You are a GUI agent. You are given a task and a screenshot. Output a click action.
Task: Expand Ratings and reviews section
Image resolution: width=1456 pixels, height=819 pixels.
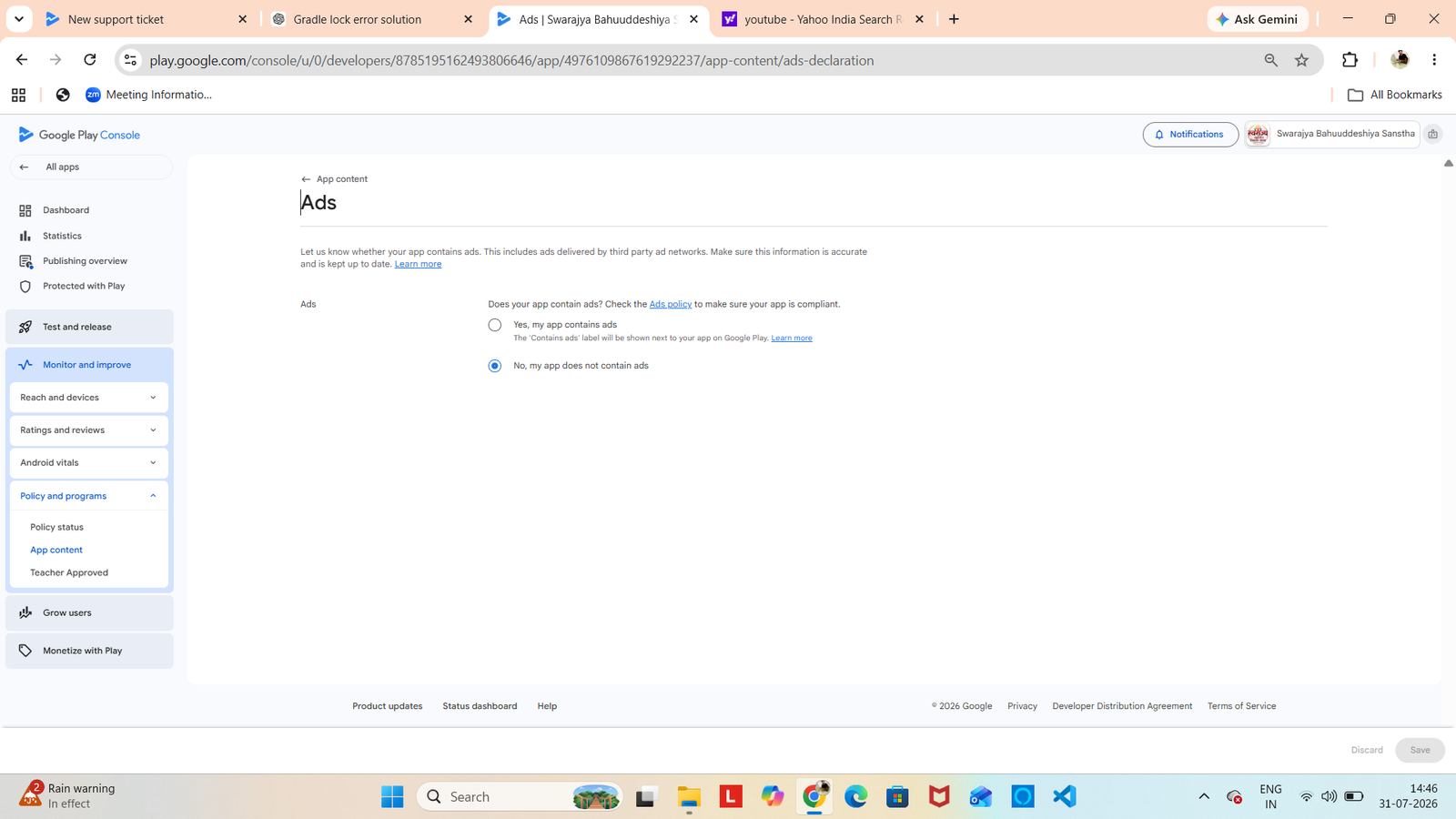pyautogui.click(x=89, y=430)
